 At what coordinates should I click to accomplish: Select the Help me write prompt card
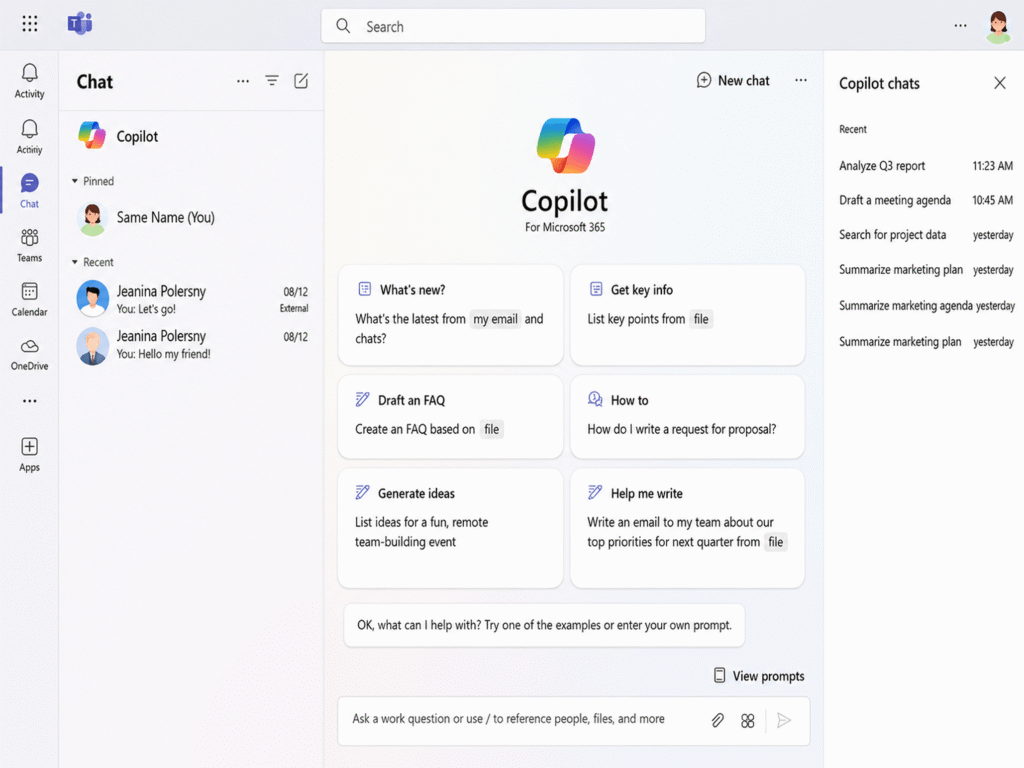(x=688, y=528)
